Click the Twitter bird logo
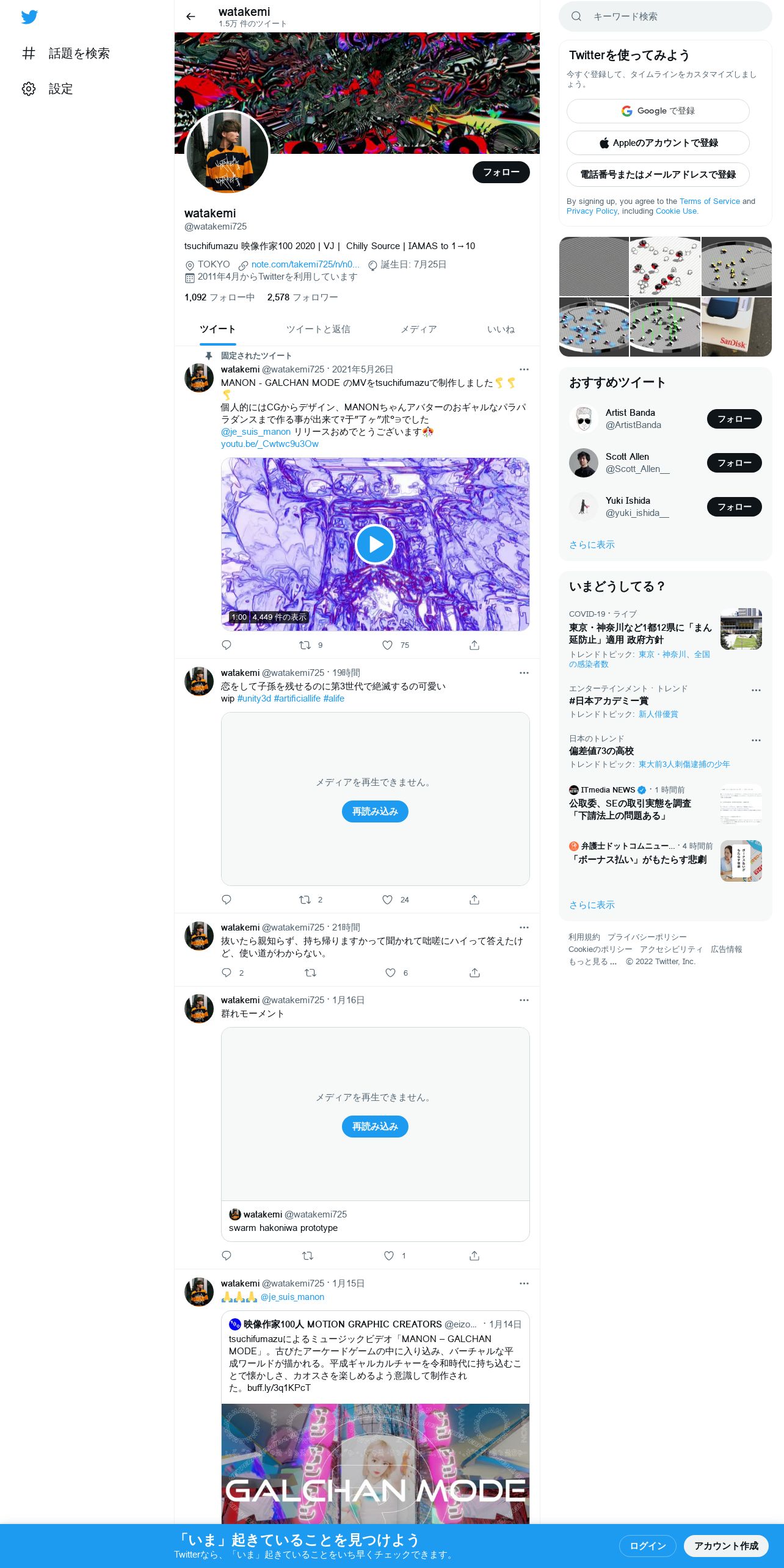 [x=29, y=16]
